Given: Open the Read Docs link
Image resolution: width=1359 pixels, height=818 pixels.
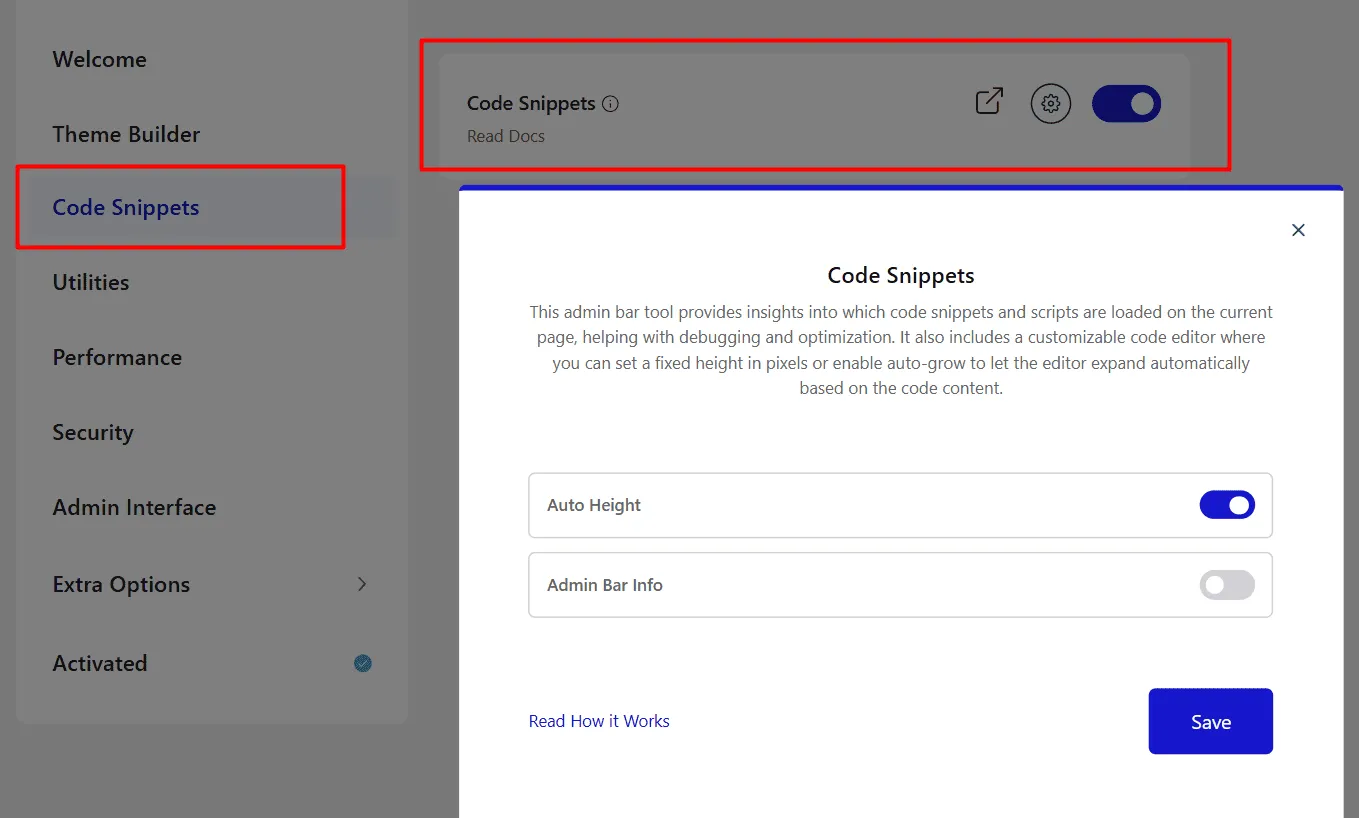Looking at the screenshot, I should tap(506, 136).
